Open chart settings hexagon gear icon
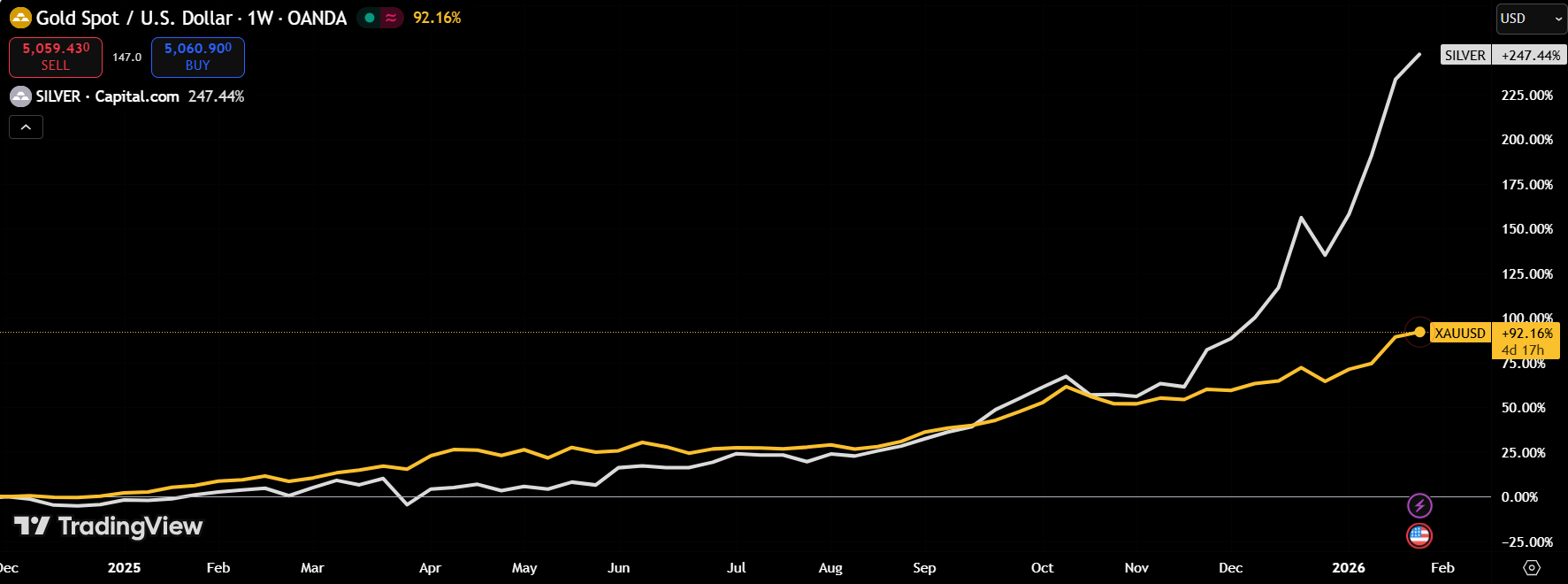The image size is (1568, 584). [x=1532, y=567]
